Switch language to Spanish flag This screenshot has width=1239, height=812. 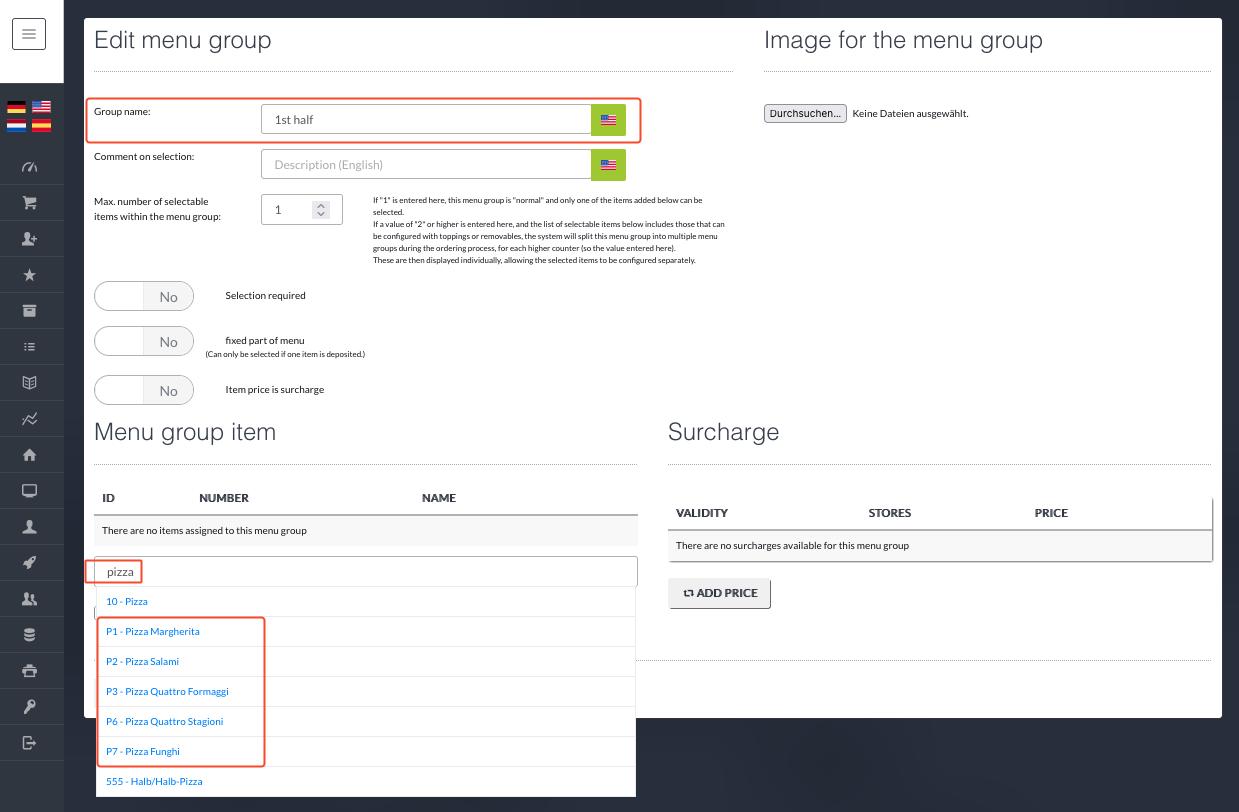41,125
